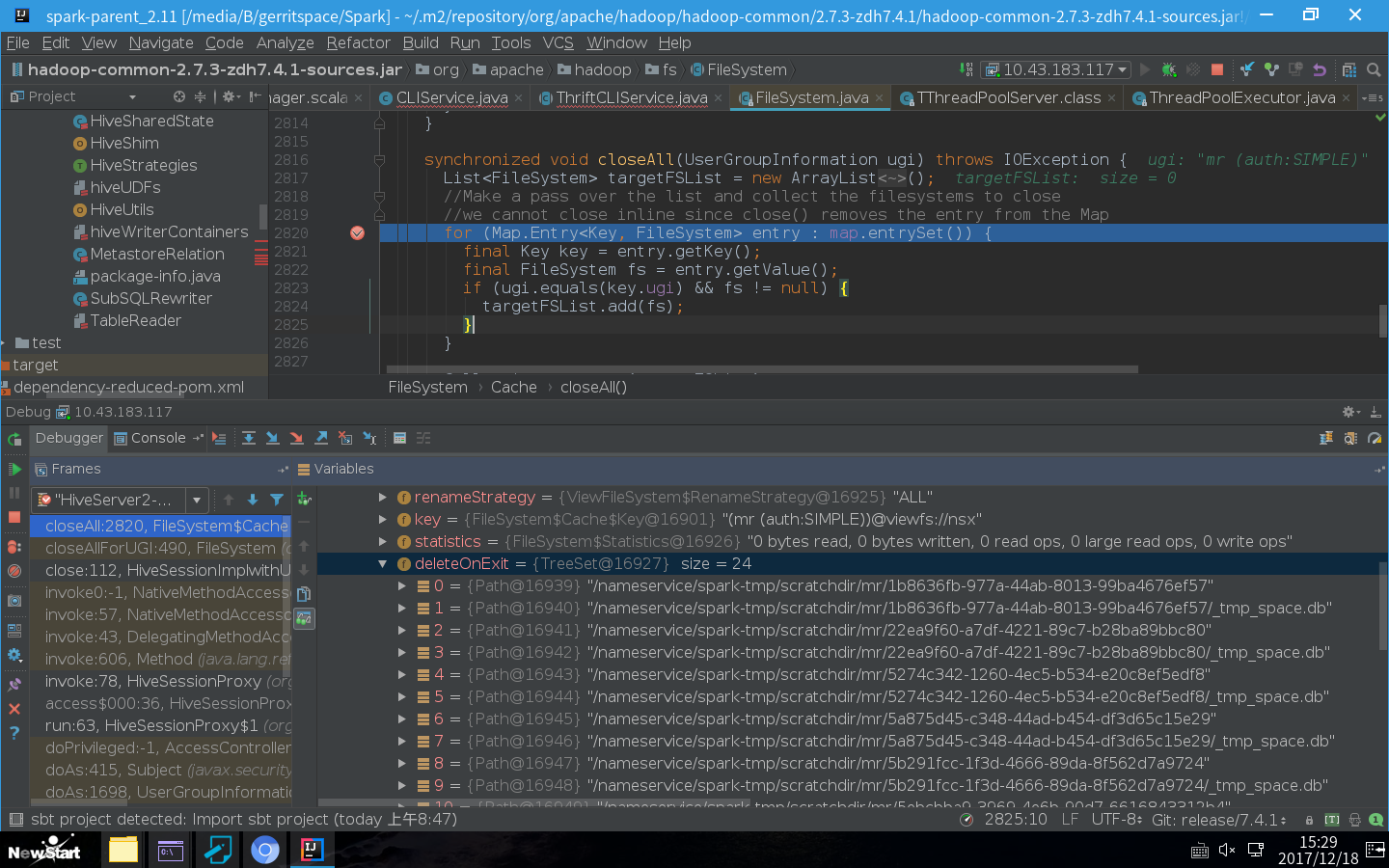Click the Git: release/7.4.1 branch widget

(x=1219, y=820)
